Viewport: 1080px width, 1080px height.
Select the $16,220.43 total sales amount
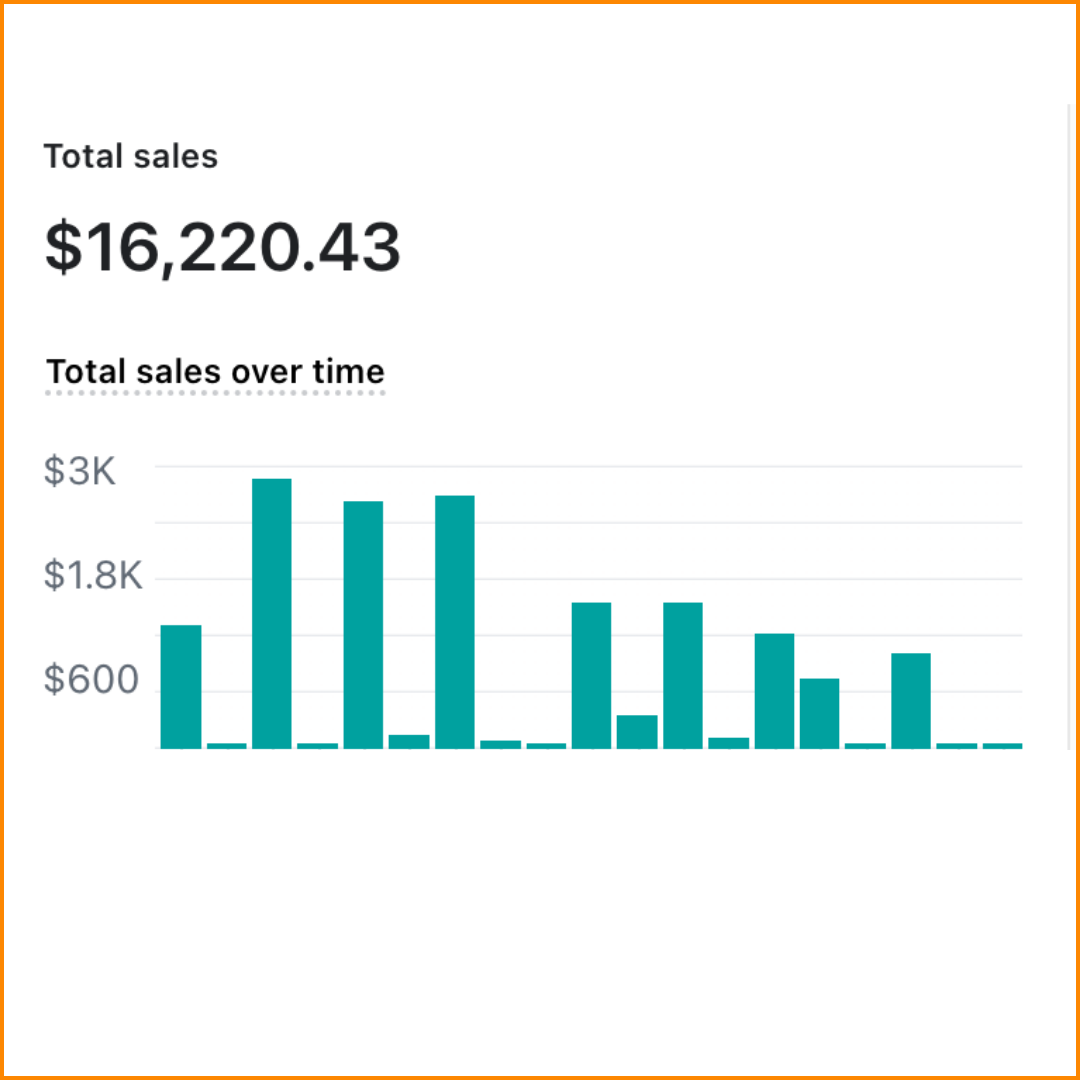[x=222, y=247]
